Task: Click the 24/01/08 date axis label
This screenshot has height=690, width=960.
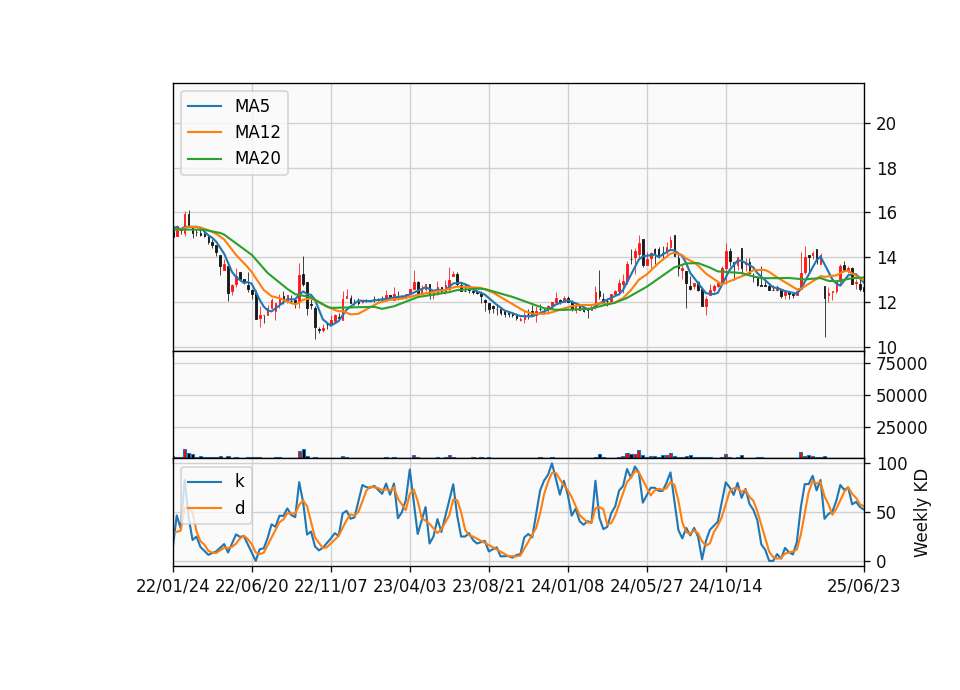Action: (x=568, y=586)
